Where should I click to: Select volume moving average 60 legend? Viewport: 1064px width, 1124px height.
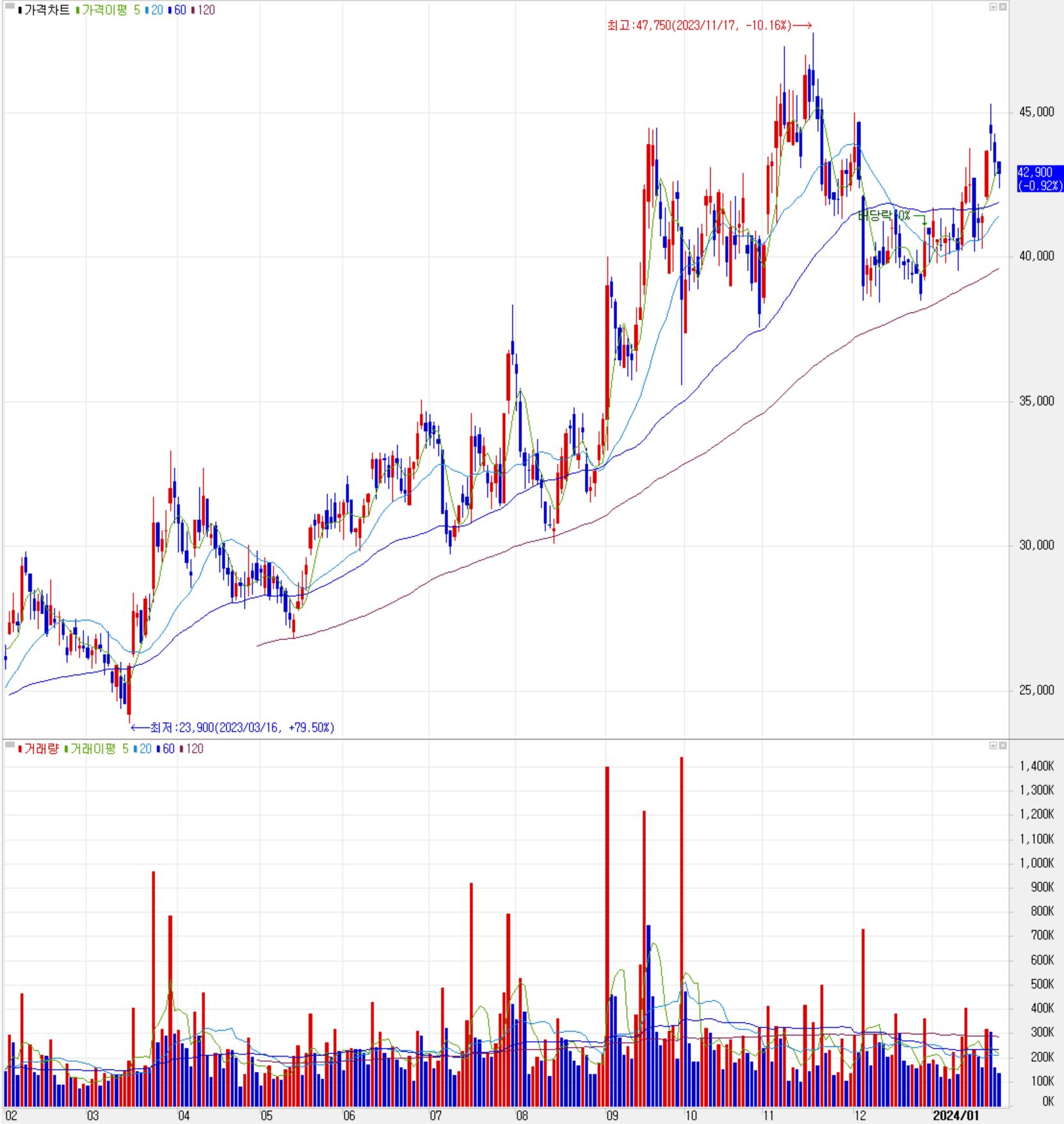(x=166, y=749)
